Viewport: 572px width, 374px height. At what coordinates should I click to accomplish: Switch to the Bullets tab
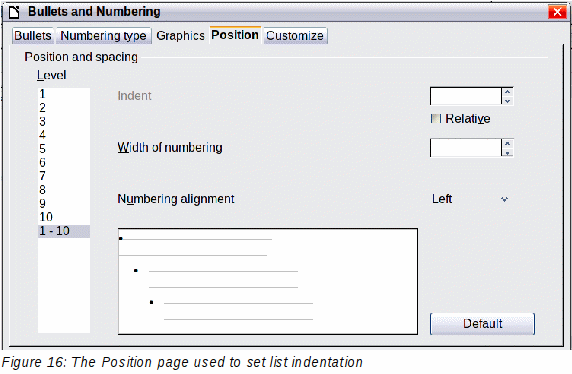click(x=33, y=36)
